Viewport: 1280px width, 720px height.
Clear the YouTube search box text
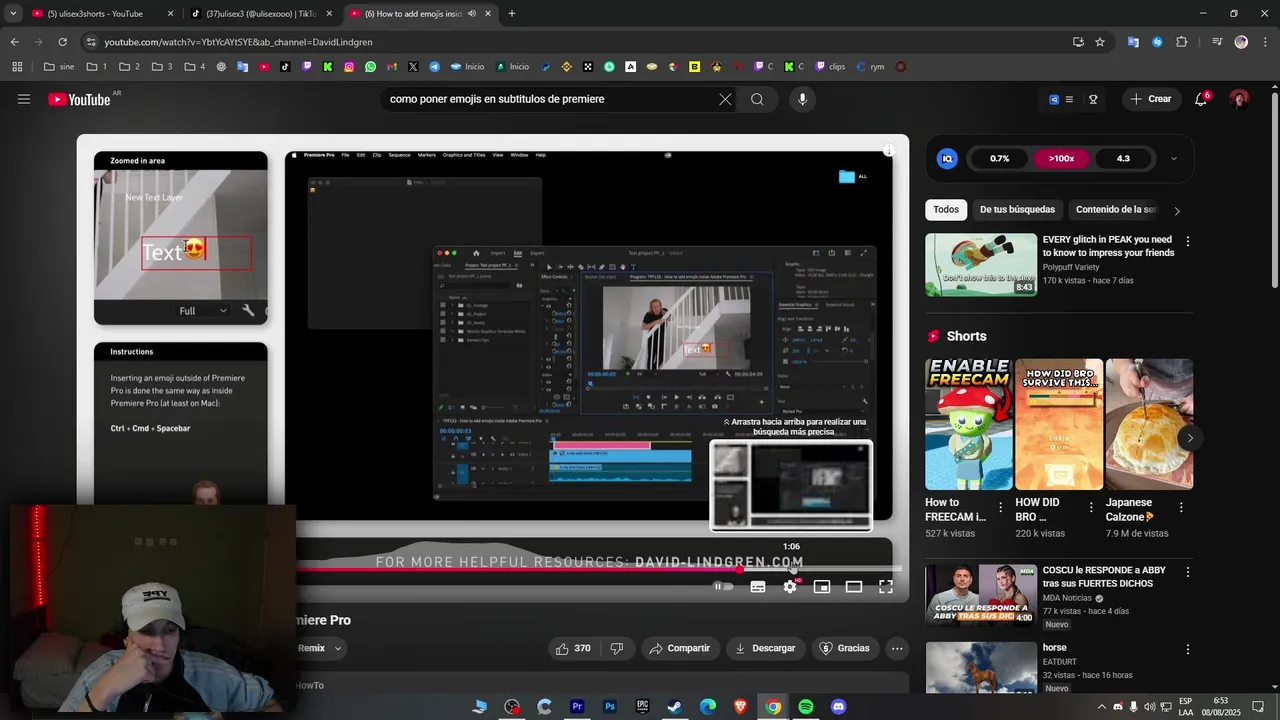[x=725, y=99]
